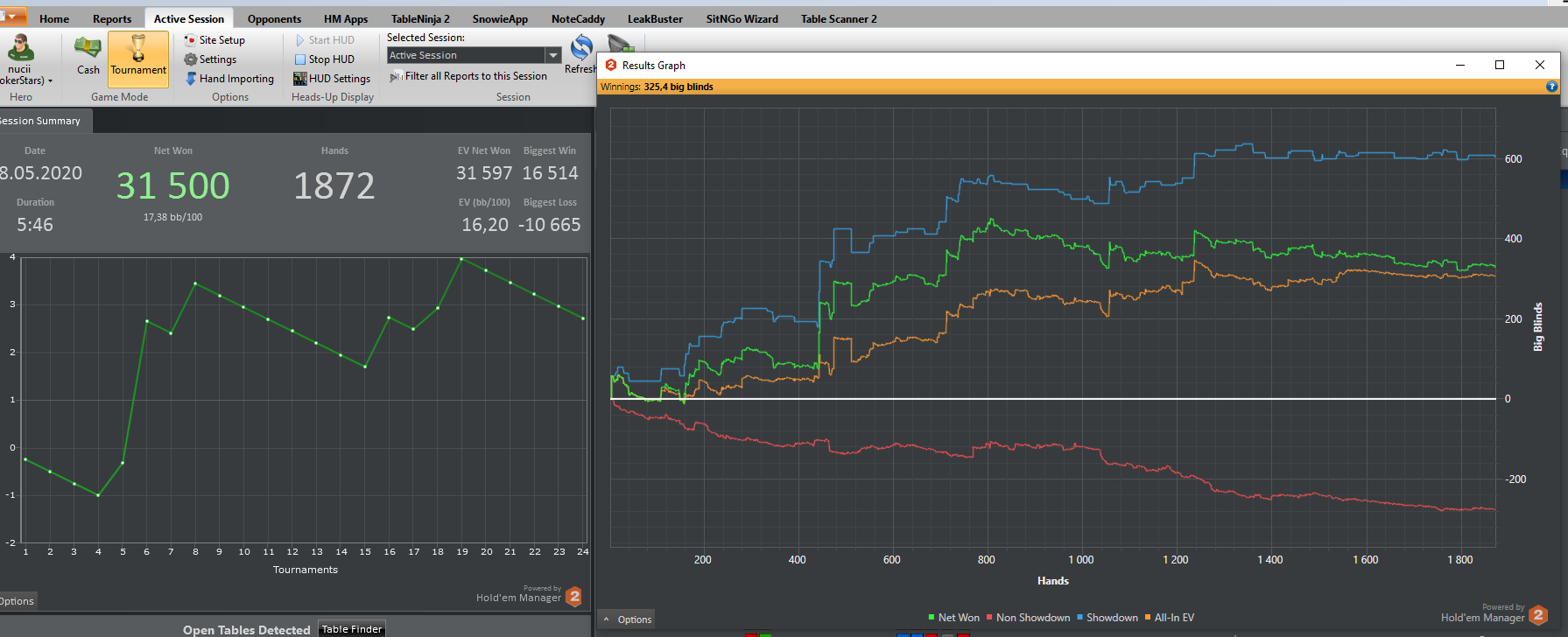This screenshot has width=1568, height=637.
Task: Open the NoteCaddy tab
Action: pos(578,18)
